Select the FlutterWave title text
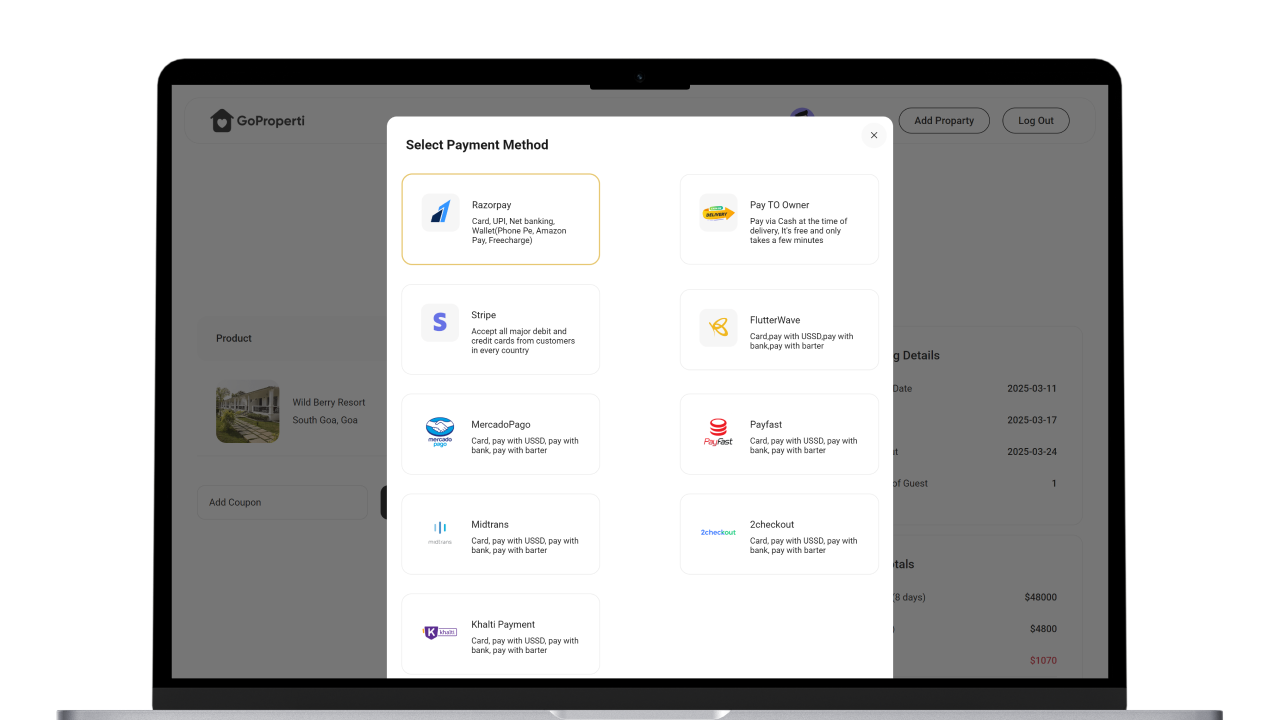This screenshot has height=720, width=1280. (775, 320)
